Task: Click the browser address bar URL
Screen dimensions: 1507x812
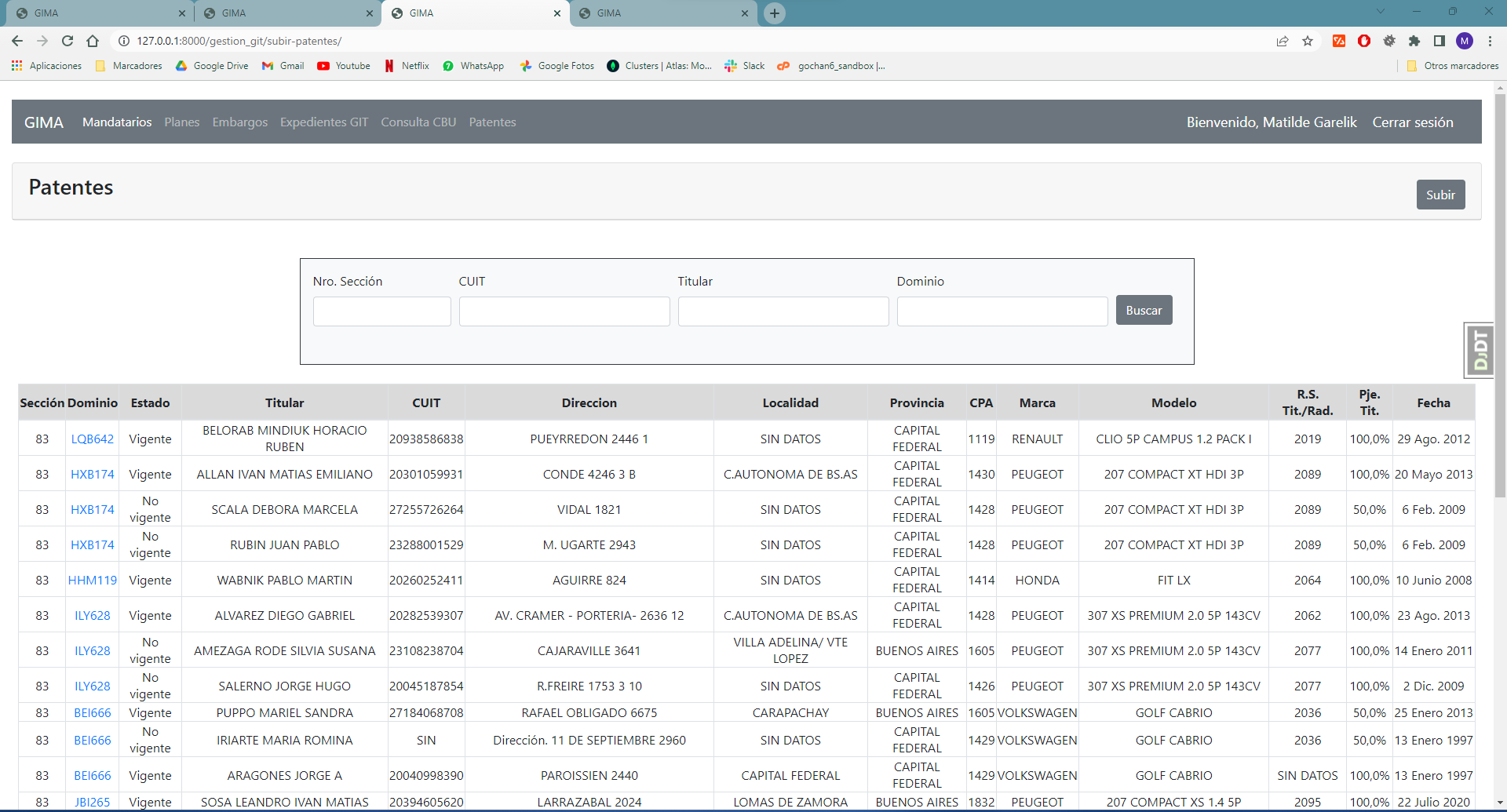Action: click(239, 41)
